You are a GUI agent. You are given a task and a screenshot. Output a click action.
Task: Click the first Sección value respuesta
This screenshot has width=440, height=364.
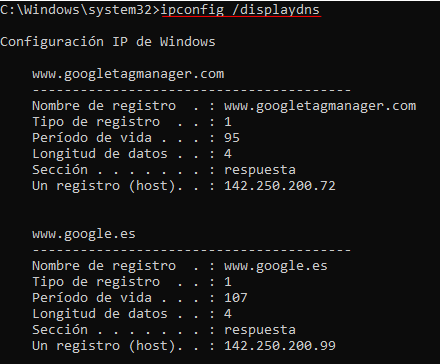pyautogui.click(x=260, y=170)
